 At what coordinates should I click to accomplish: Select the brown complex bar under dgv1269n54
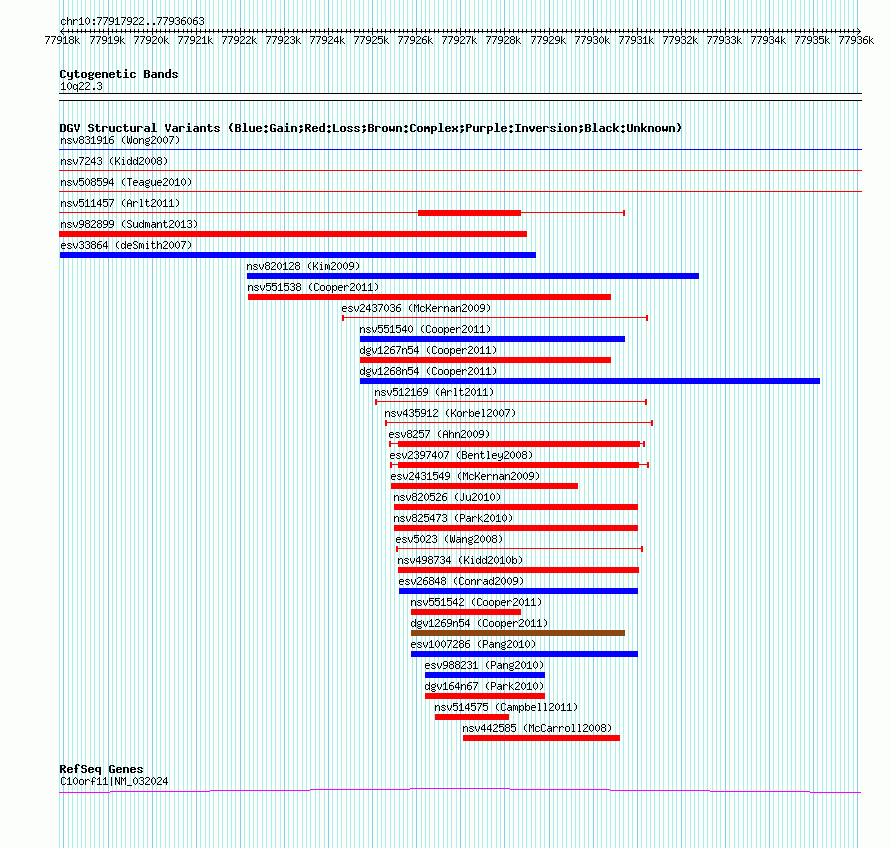click(x=518, y=633)
